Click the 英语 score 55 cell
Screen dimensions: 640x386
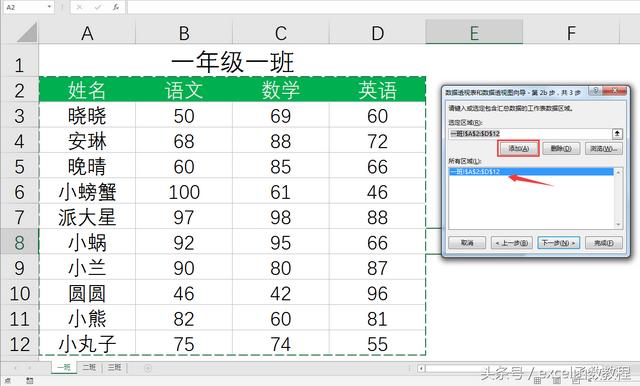tap(377, 344)
